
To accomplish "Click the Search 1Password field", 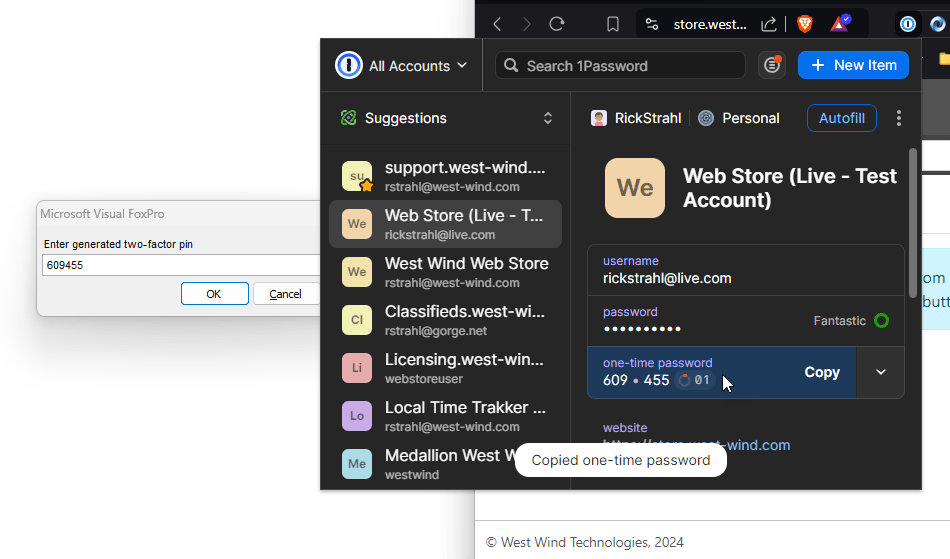I will click(620, 66).
